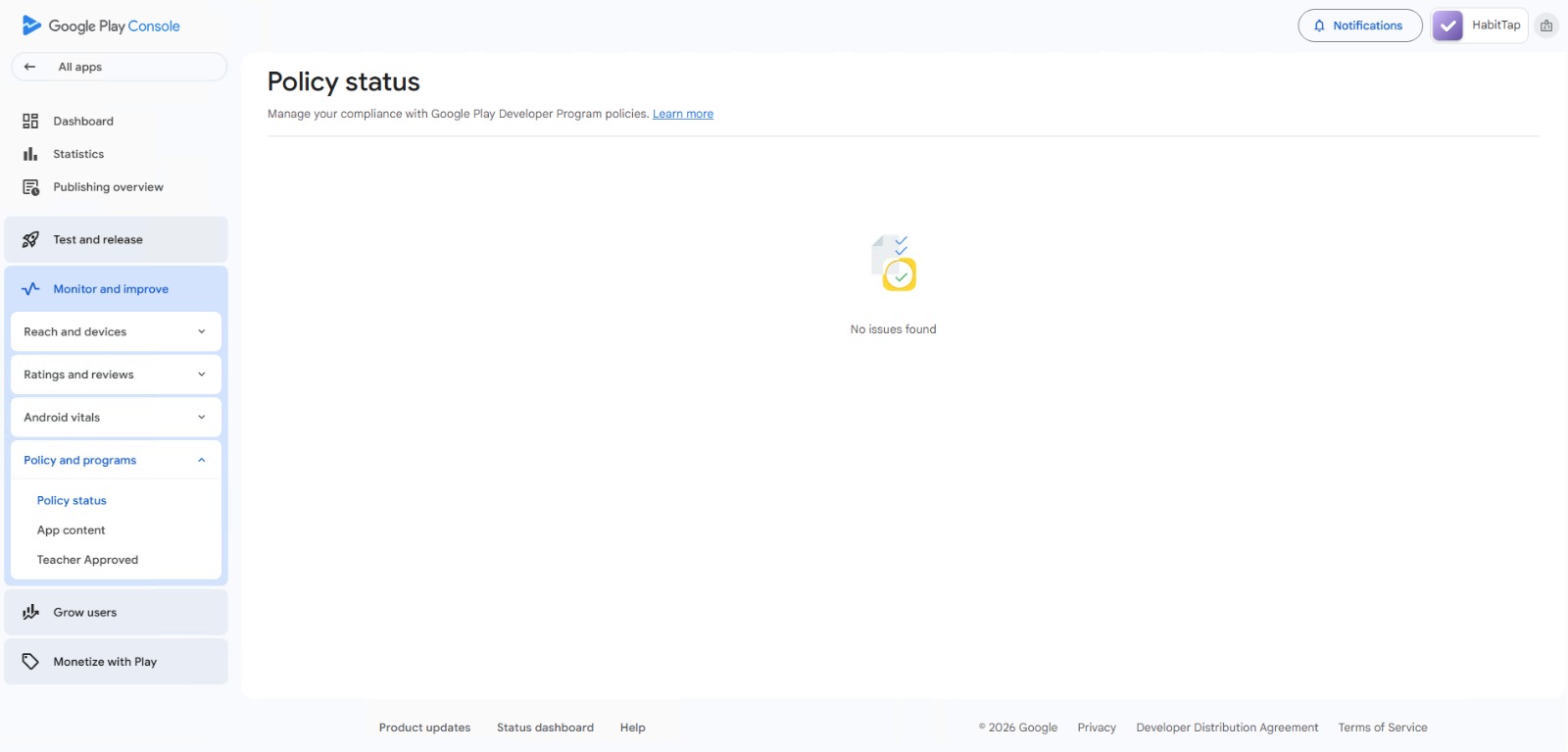
Task: Click the Policy status page heading
Action: tap(344, 82)
